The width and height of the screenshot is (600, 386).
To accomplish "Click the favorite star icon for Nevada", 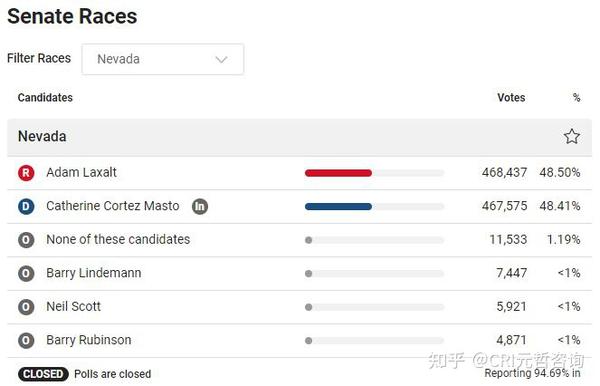I will (x=571, y=137).
